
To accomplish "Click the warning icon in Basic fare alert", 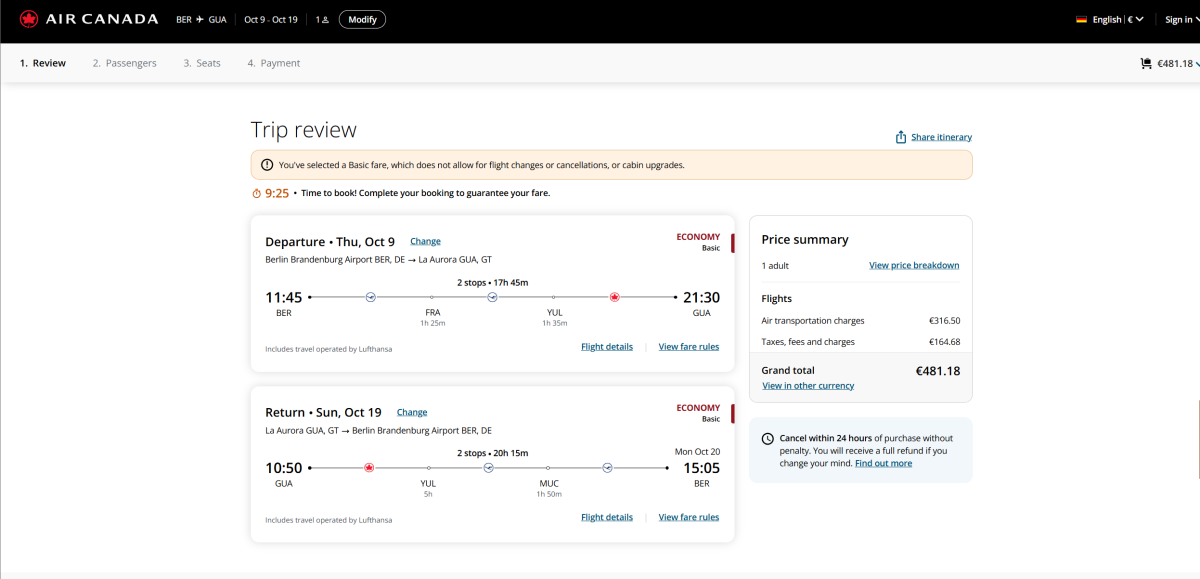I will 267,165.
